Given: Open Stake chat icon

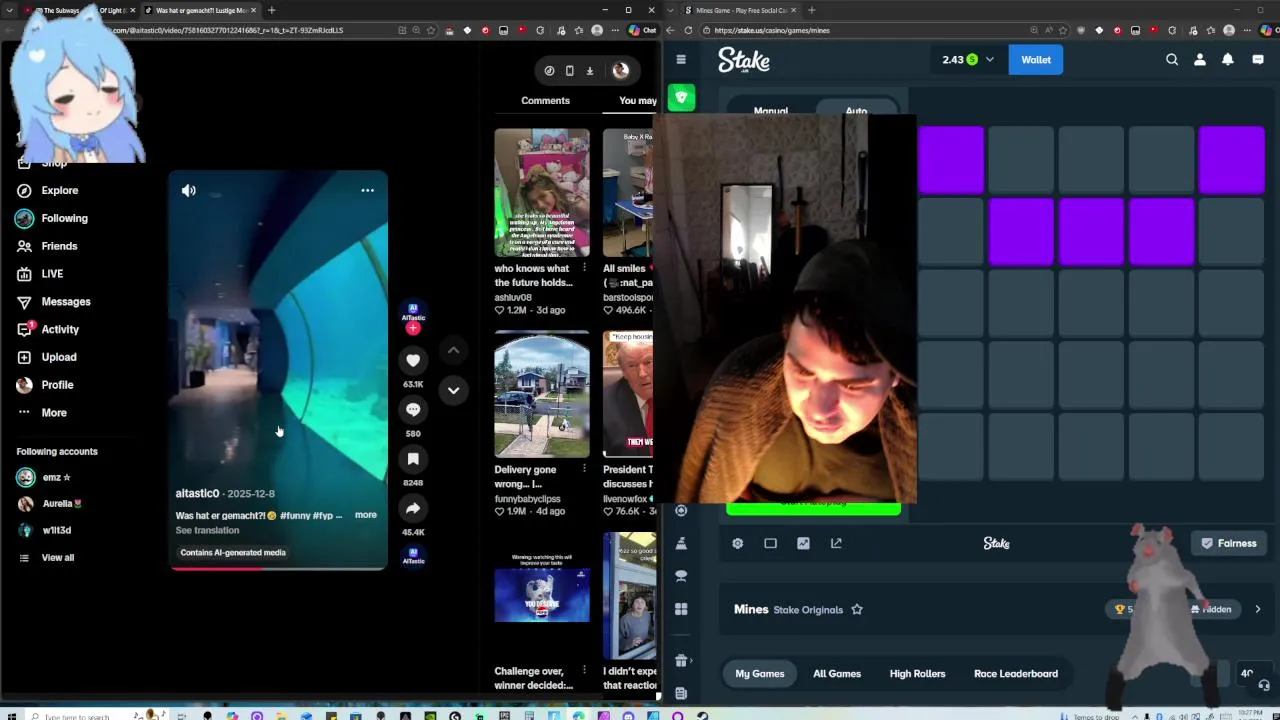Looking at the screenshot, I should (1258, 60).
